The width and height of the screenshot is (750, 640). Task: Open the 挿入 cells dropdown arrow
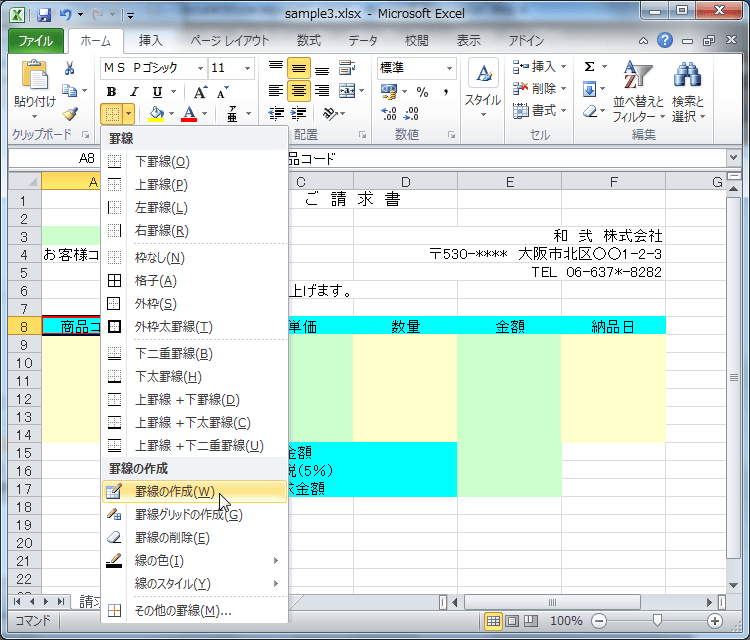click(563, 66)
